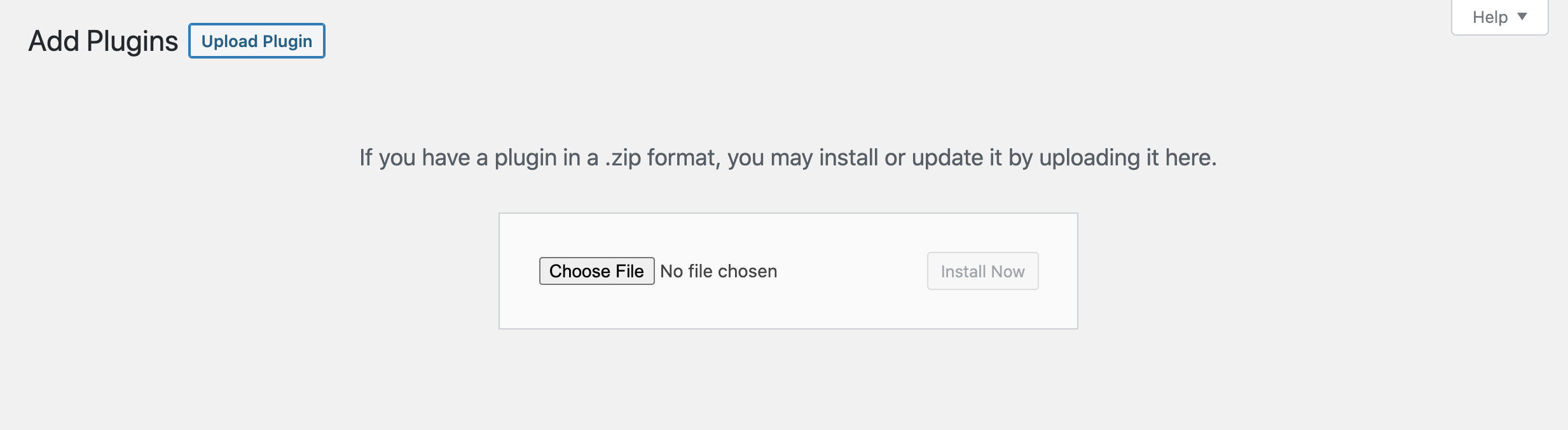Click the 'No file chosen' label

click(719, 271)
